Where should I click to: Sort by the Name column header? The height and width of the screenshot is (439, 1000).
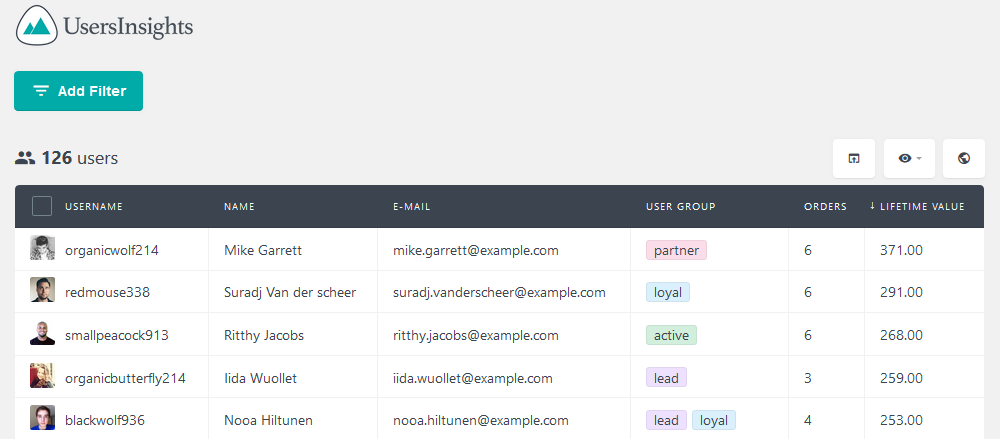[x=239, y=207]
